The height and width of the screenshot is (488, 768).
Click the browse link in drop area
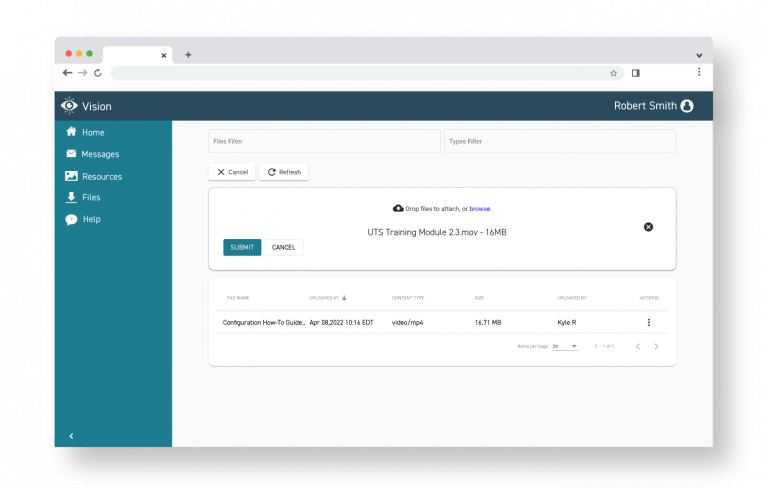pos(480,209)
